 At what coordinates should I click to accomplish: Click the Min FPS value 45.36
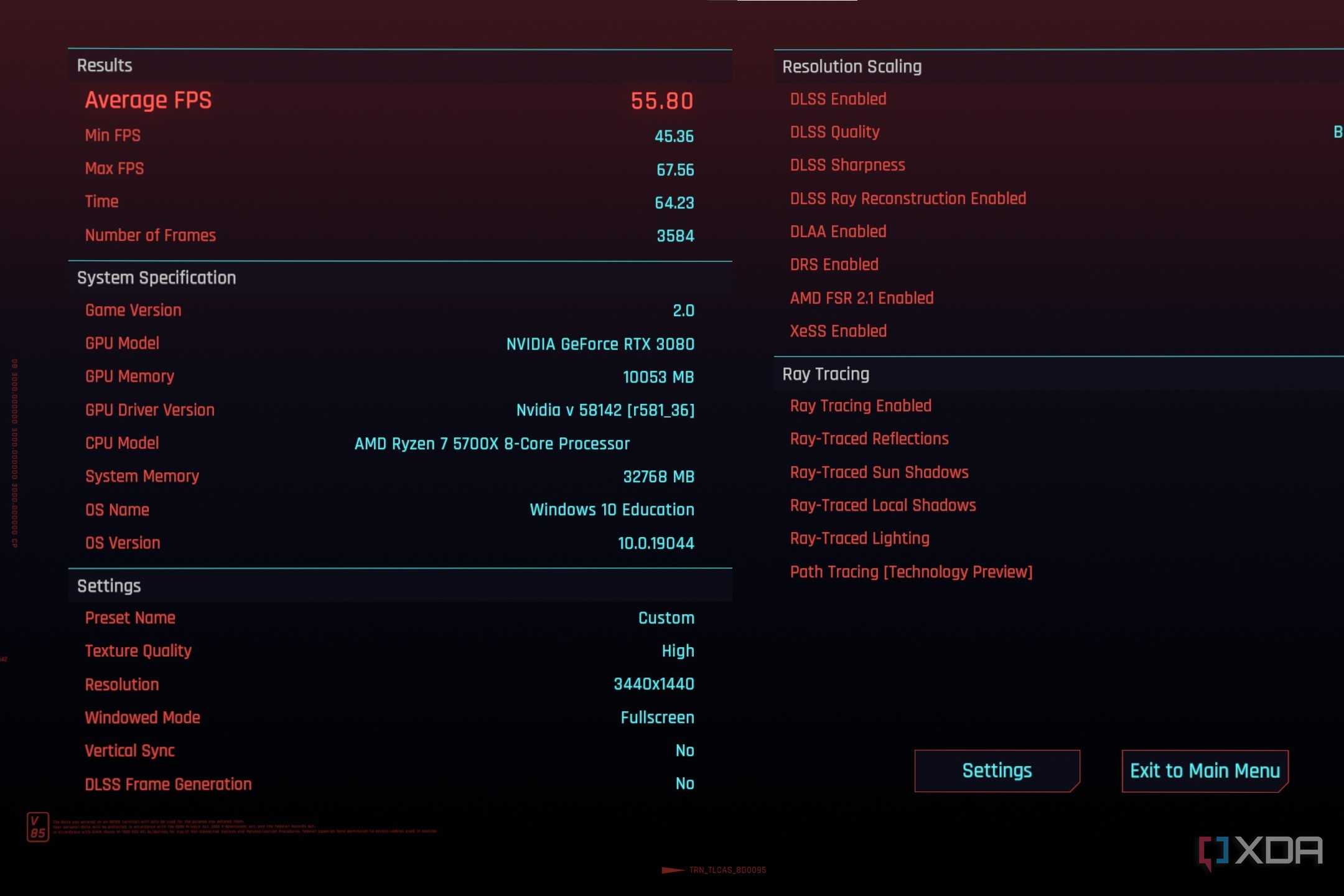674,136
